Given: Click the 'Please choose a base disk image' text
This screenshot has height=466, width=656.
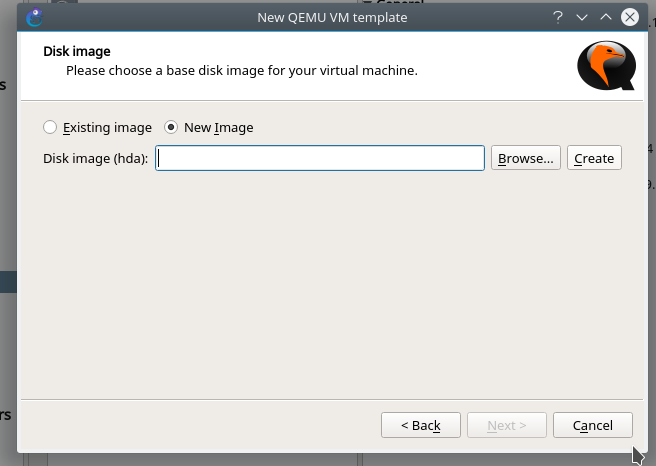Looking at the screenshot, I should pos(241,71).
